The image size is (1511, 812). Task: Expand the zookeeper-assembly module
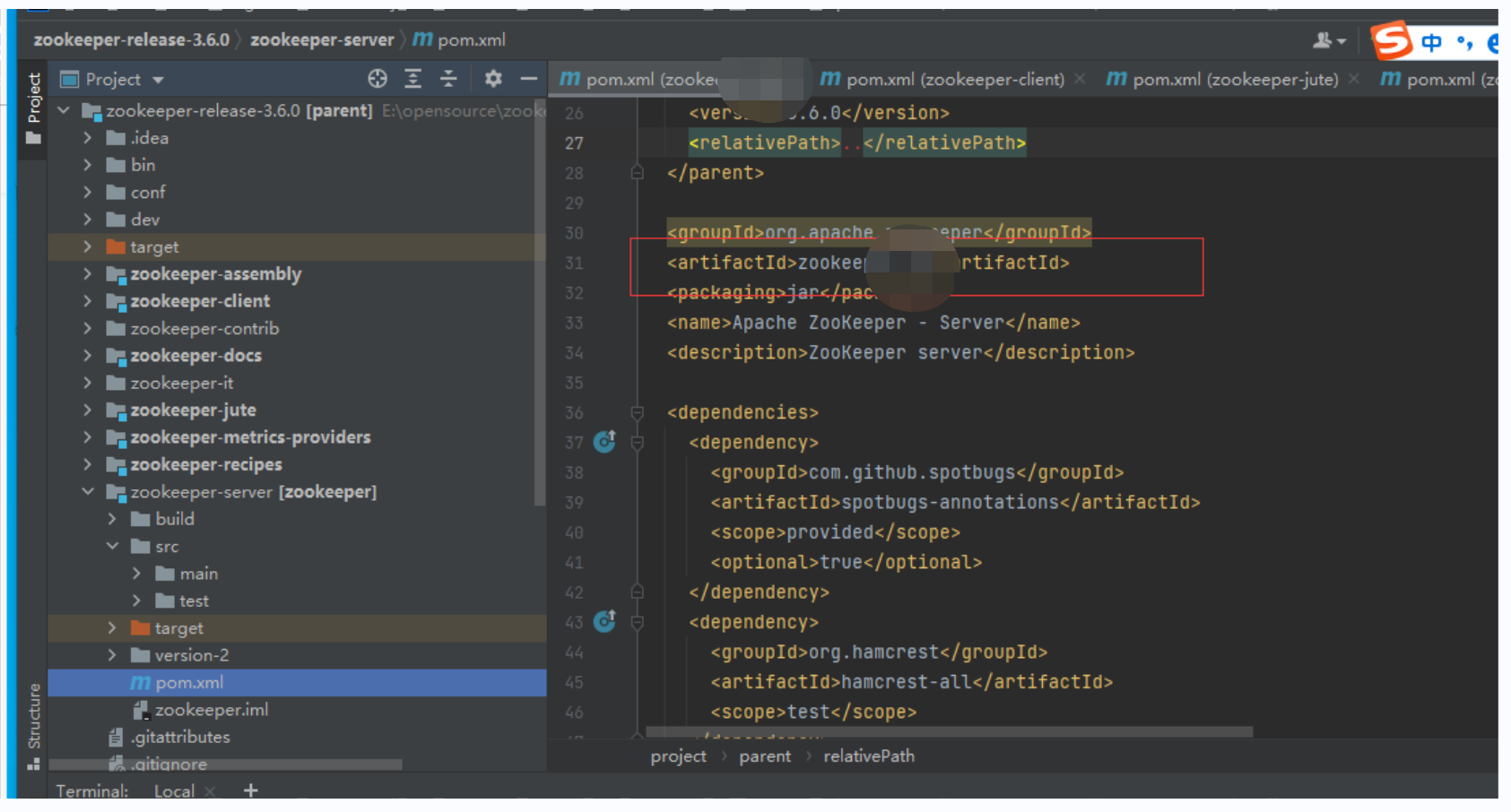87,274
